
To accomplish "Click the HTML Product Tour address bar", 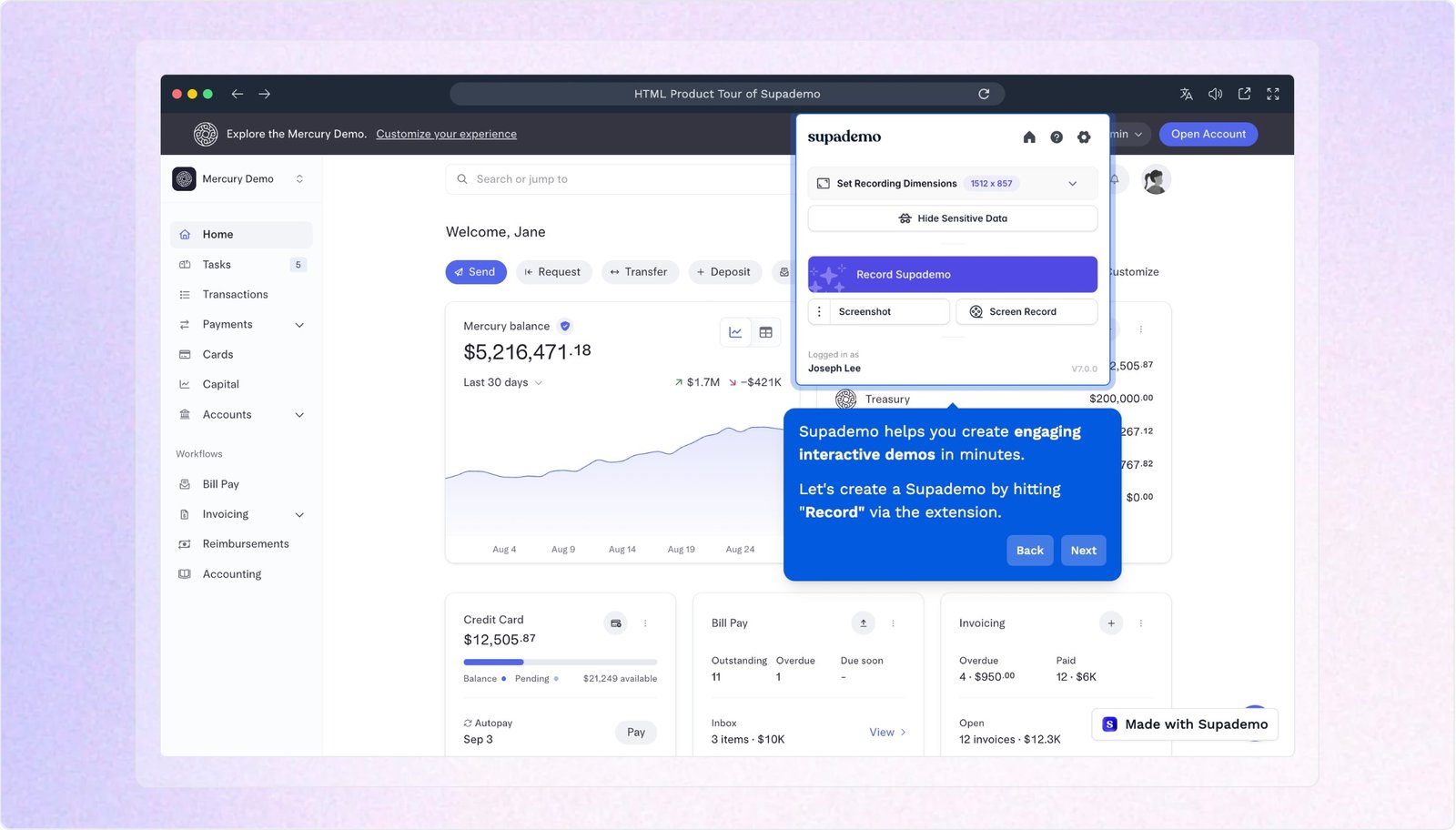I will coord(727,94).
